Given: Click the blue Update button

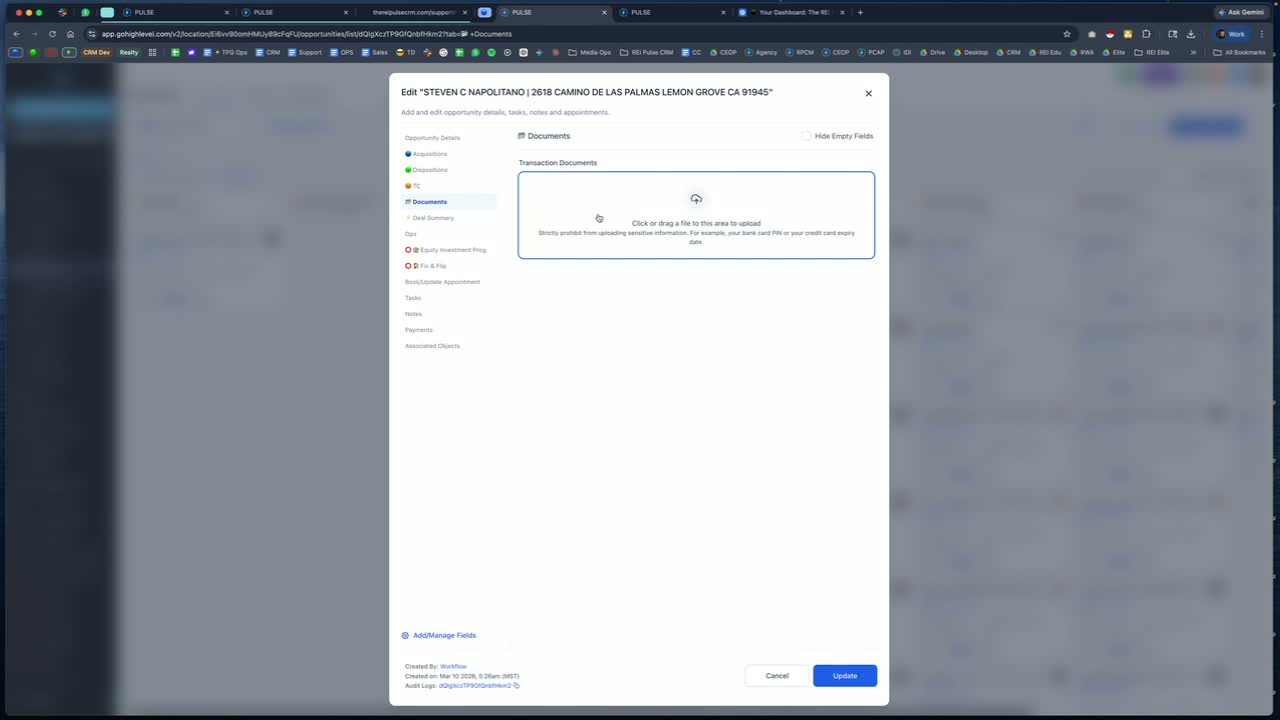Looking at the screenshot, I should pyautogui.click(x=845, y=676).
